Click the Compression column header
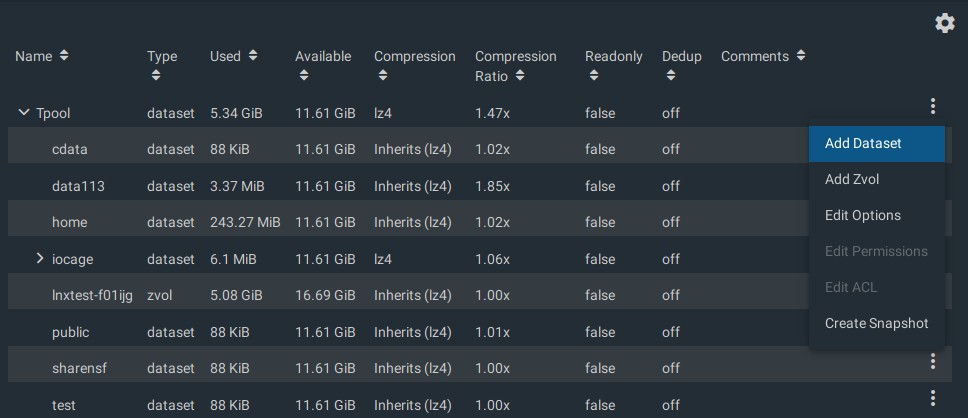The height and width of the screenshot is (418, 968). [414, 57]
